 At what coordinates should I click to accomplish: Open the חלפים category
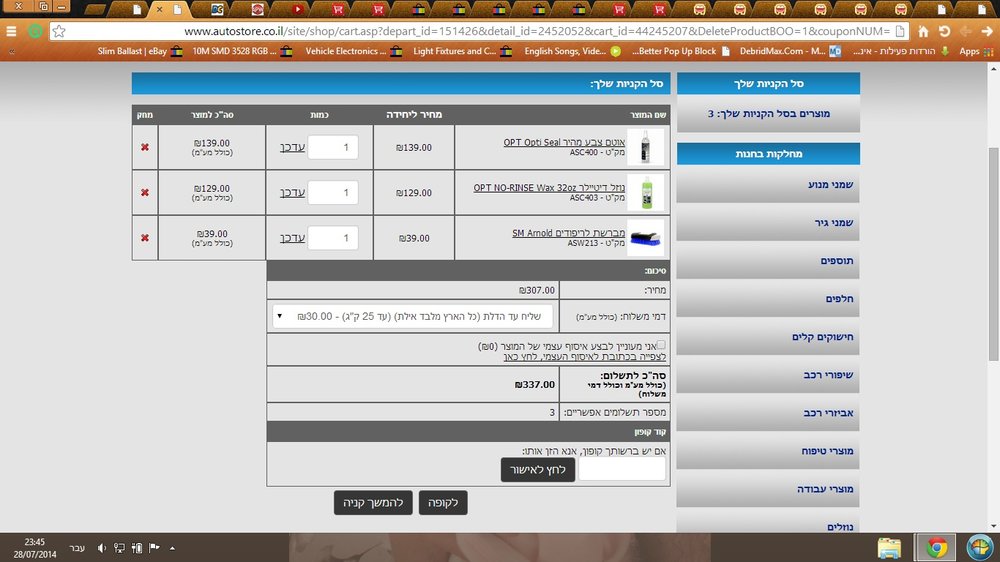[768, 299]
